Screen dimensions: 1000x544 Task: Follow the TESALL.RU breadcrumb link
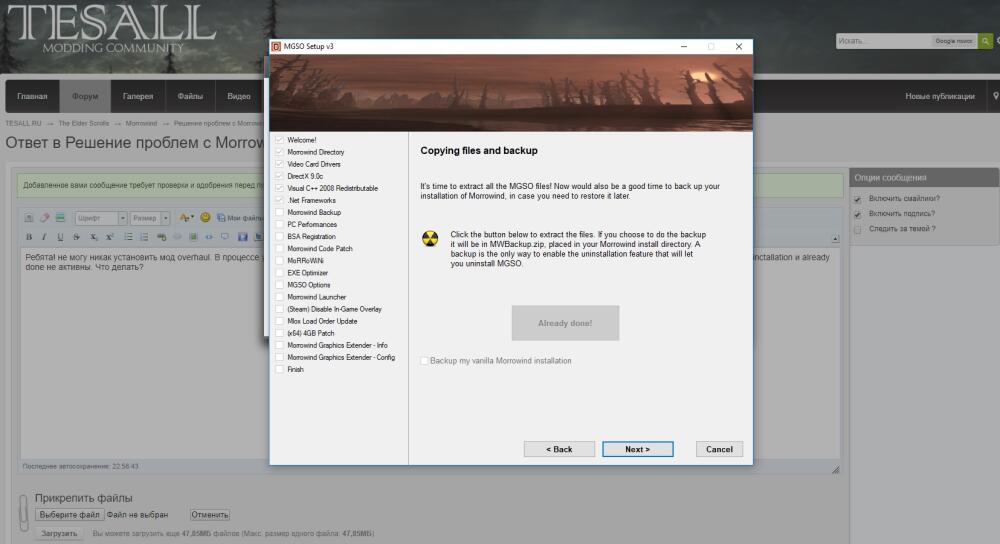point(24,123)
